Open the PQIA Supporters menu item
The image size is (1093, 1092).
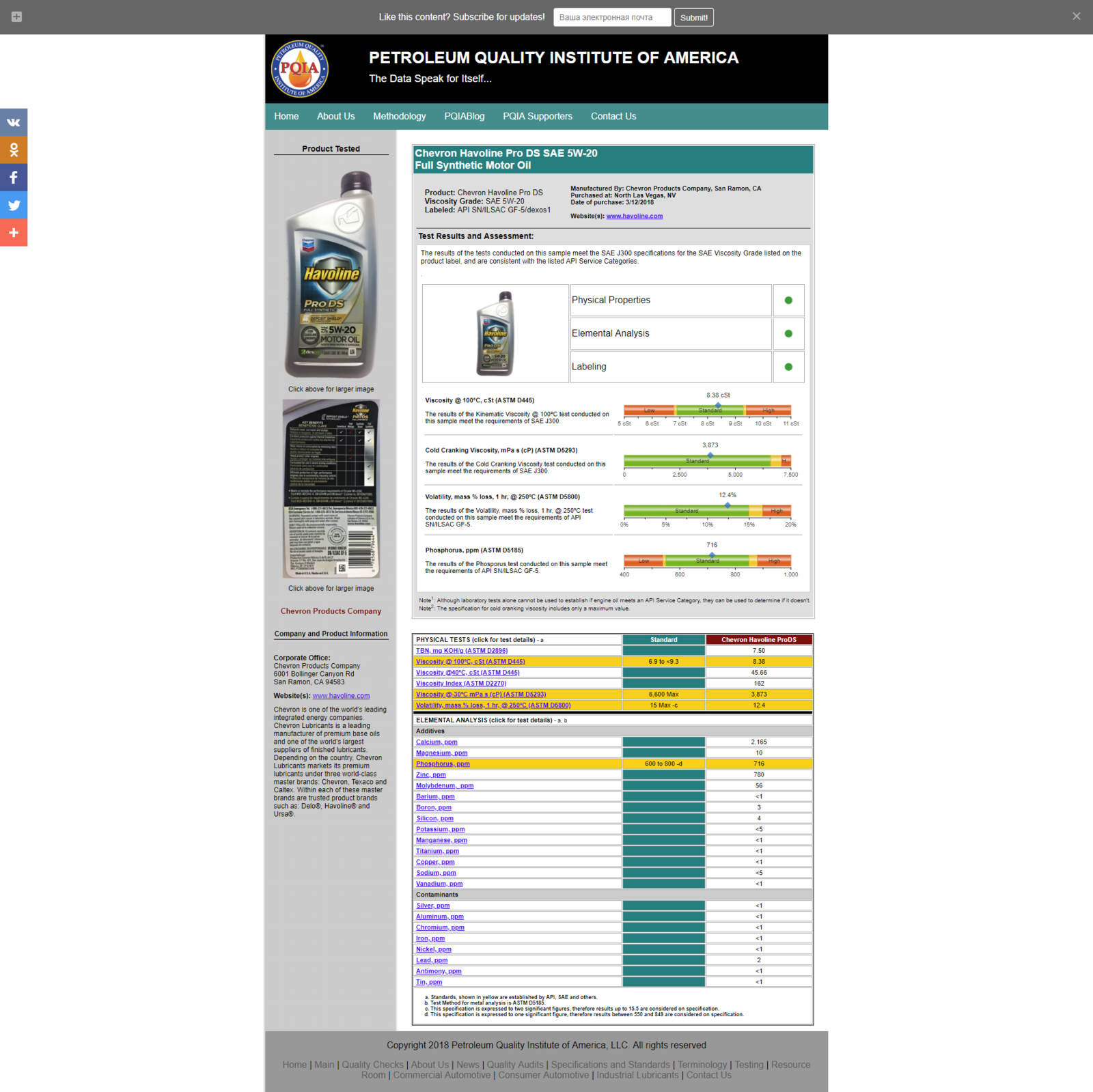[x=538, y=116]
